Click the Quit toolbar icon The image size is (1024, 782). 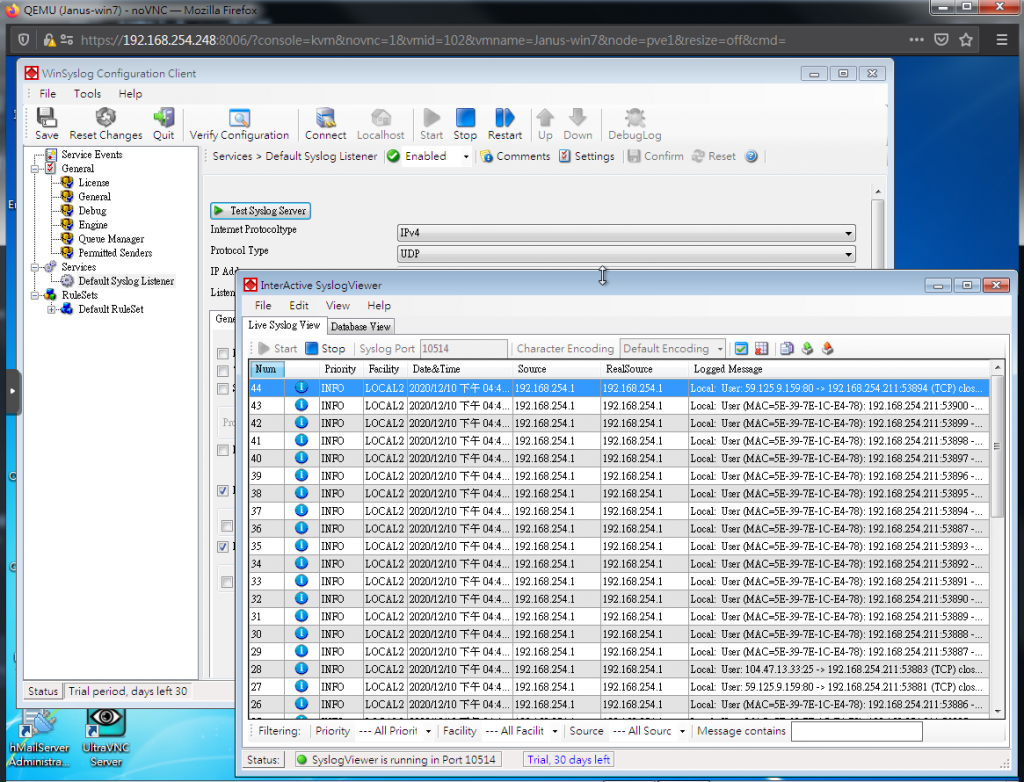(x=163, y=118)
